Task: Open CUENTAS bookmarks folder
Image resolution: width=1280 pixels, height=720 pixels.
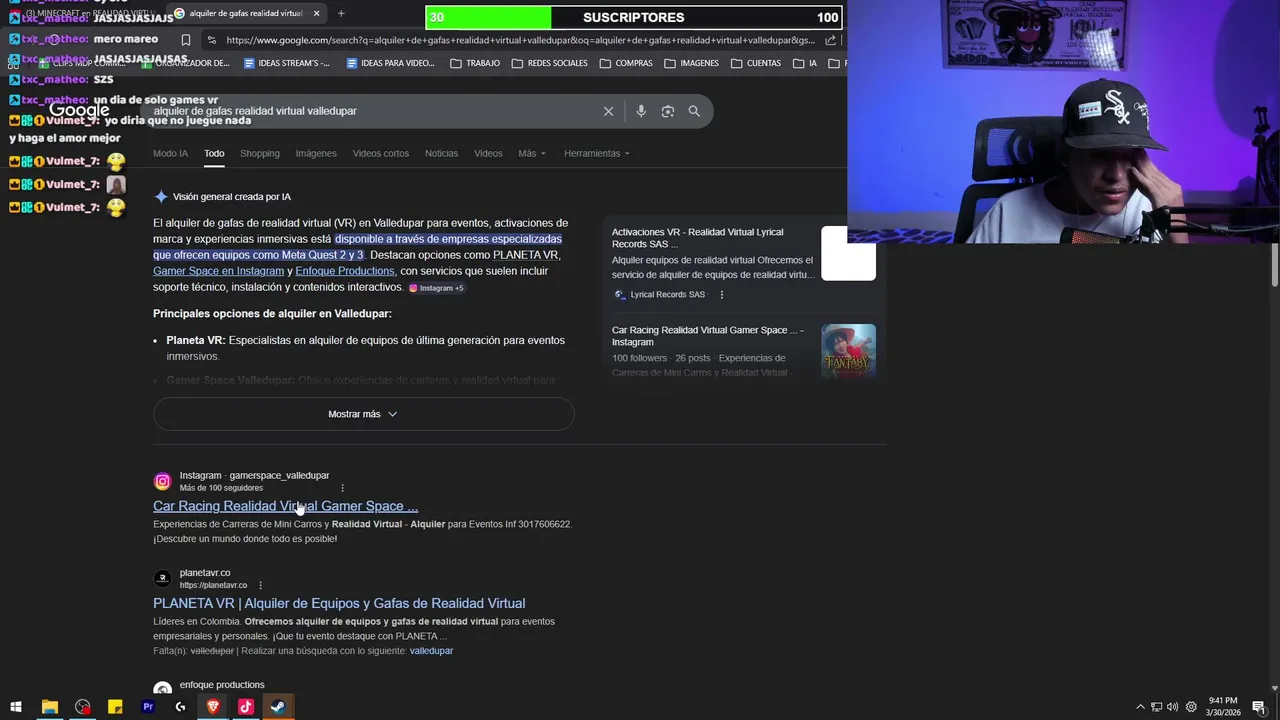Action: point(756,63)
